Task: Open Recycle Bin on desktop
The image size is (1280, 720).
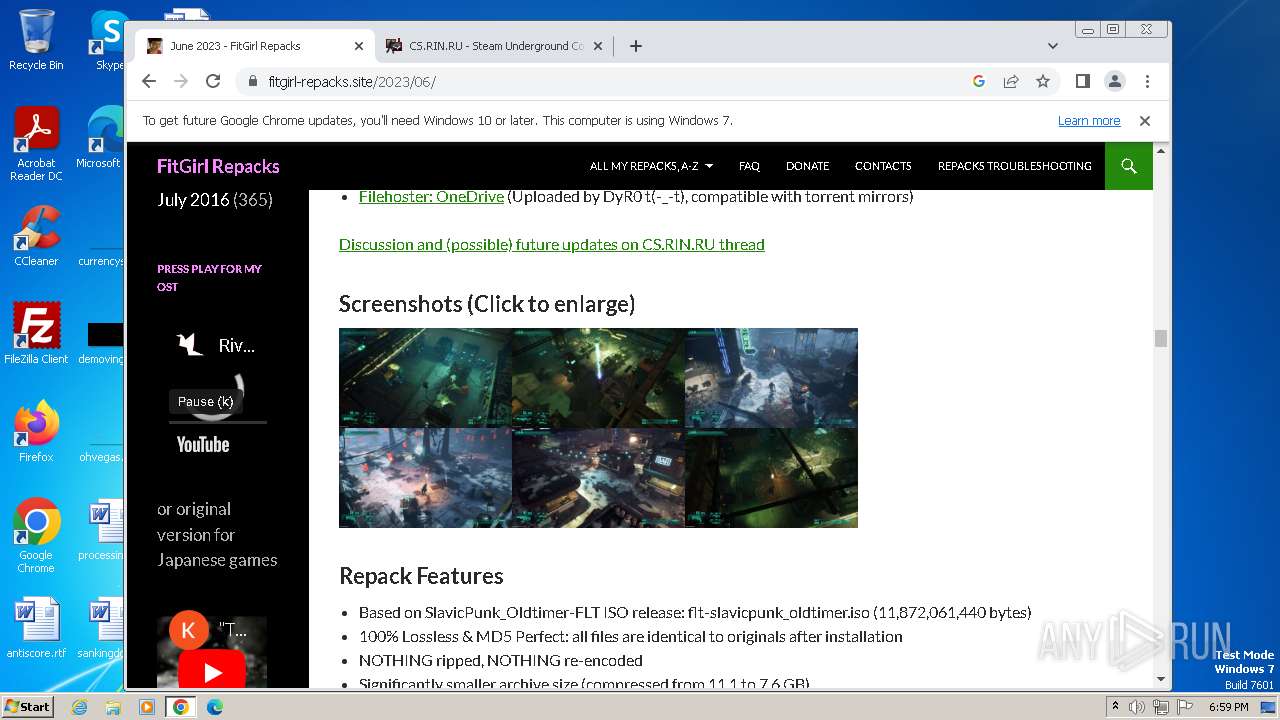Action: pyautogui.click(x=36, y=40)
